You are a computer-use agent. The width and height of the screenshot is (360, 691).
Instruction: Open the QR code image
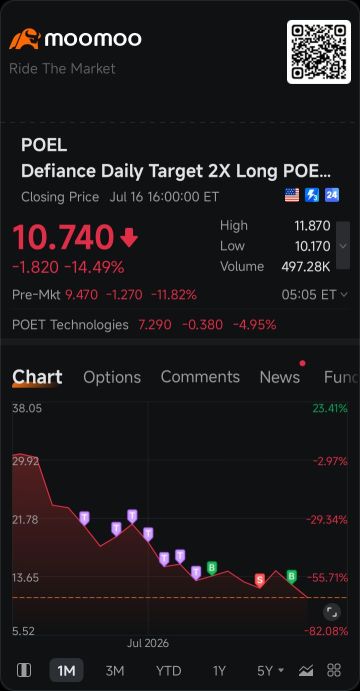[319, 52]
